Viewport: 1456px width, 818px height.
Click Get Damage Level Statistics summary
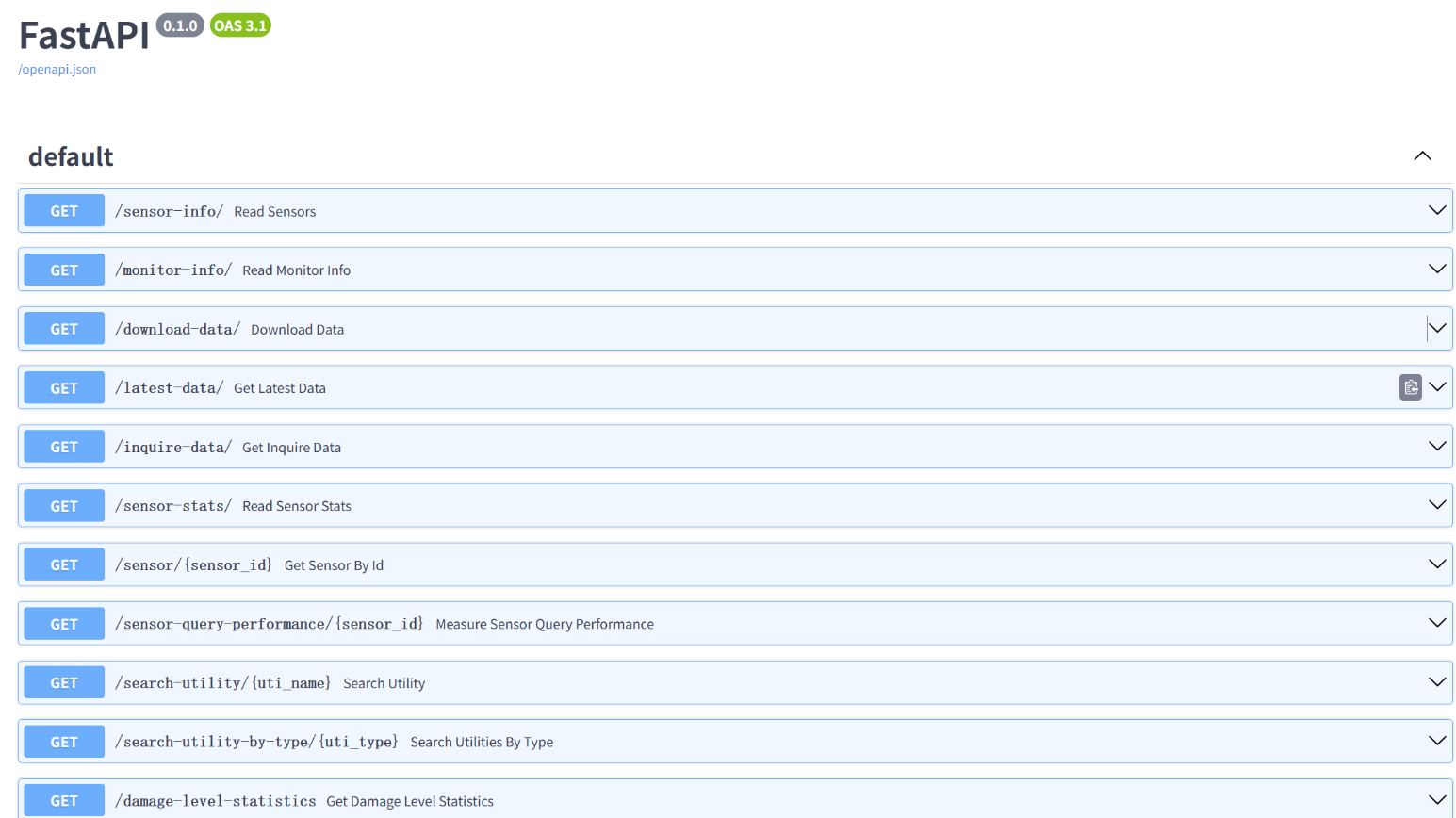410,801
